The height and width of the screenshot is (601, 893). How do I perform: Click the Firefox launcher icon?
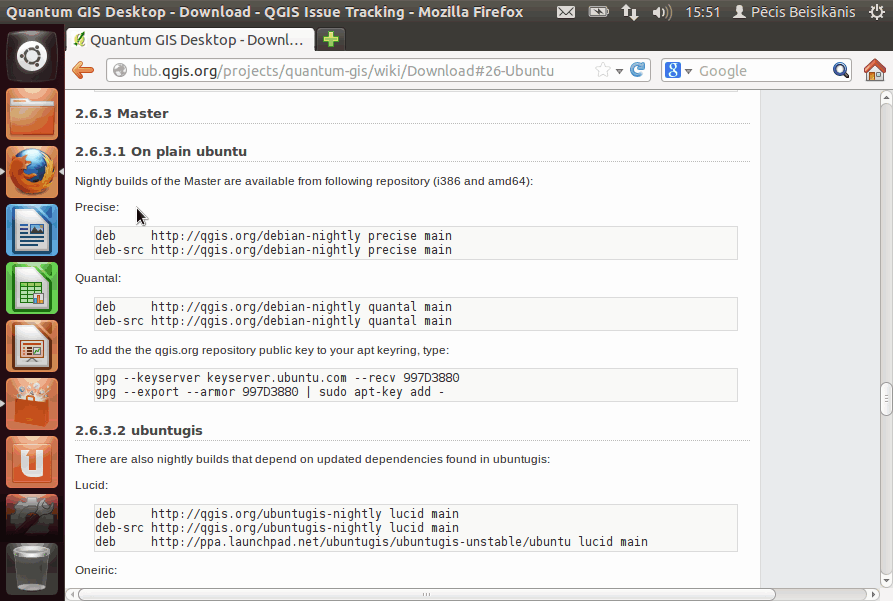[x=32, y=171]
